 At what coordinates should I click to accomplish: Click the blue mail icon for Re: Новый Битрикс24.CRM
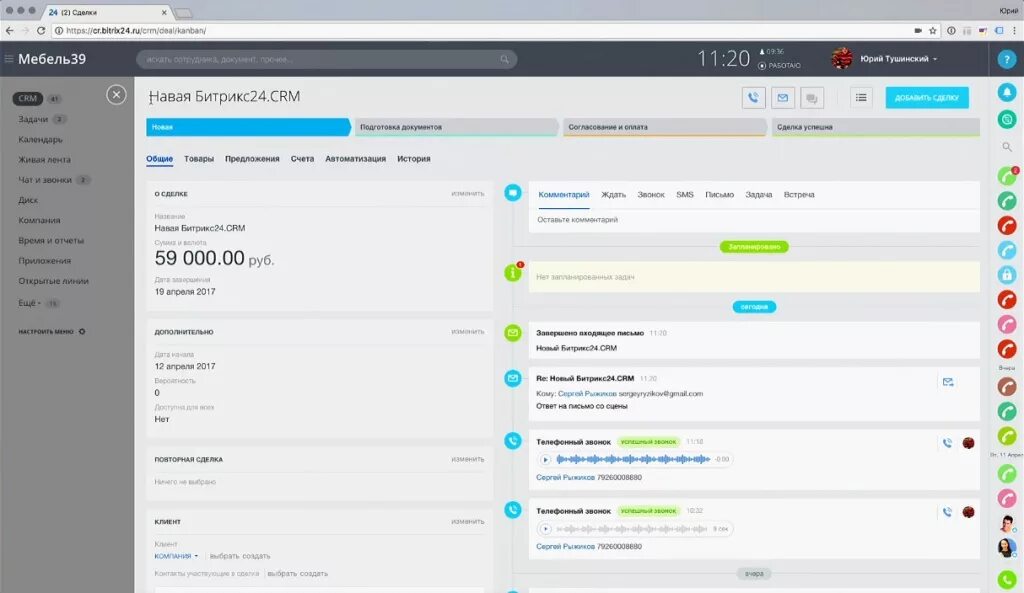(513, 378)
